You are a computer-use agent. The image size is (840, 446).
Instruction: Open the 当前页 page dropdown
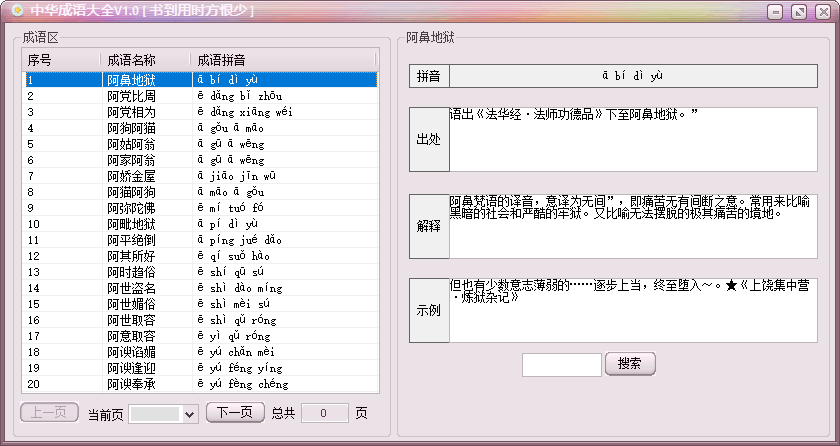(189, 414)
